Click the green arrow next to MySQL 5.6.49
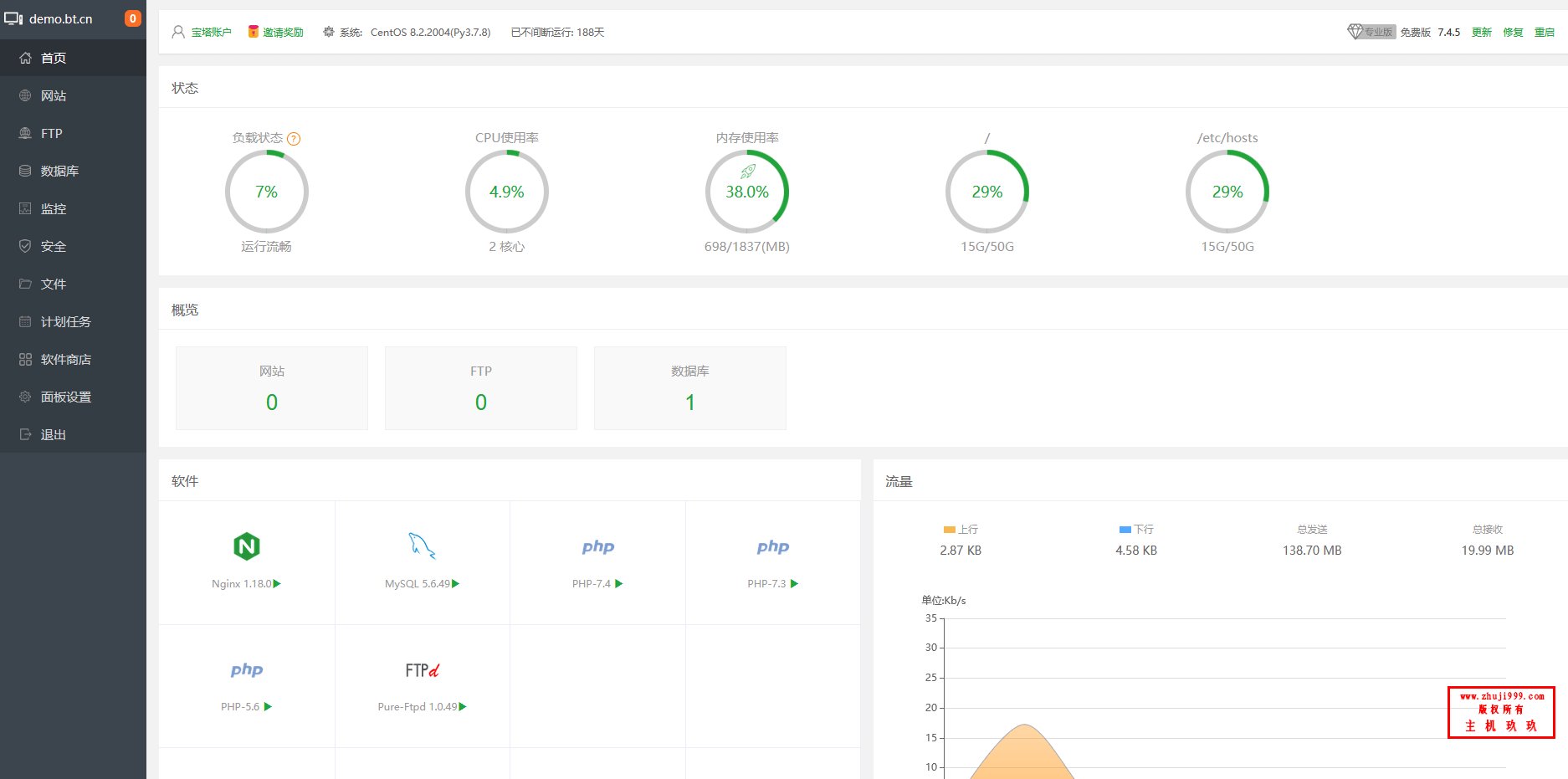This screenshot has height=779, width=1568. tap(456, 584)
